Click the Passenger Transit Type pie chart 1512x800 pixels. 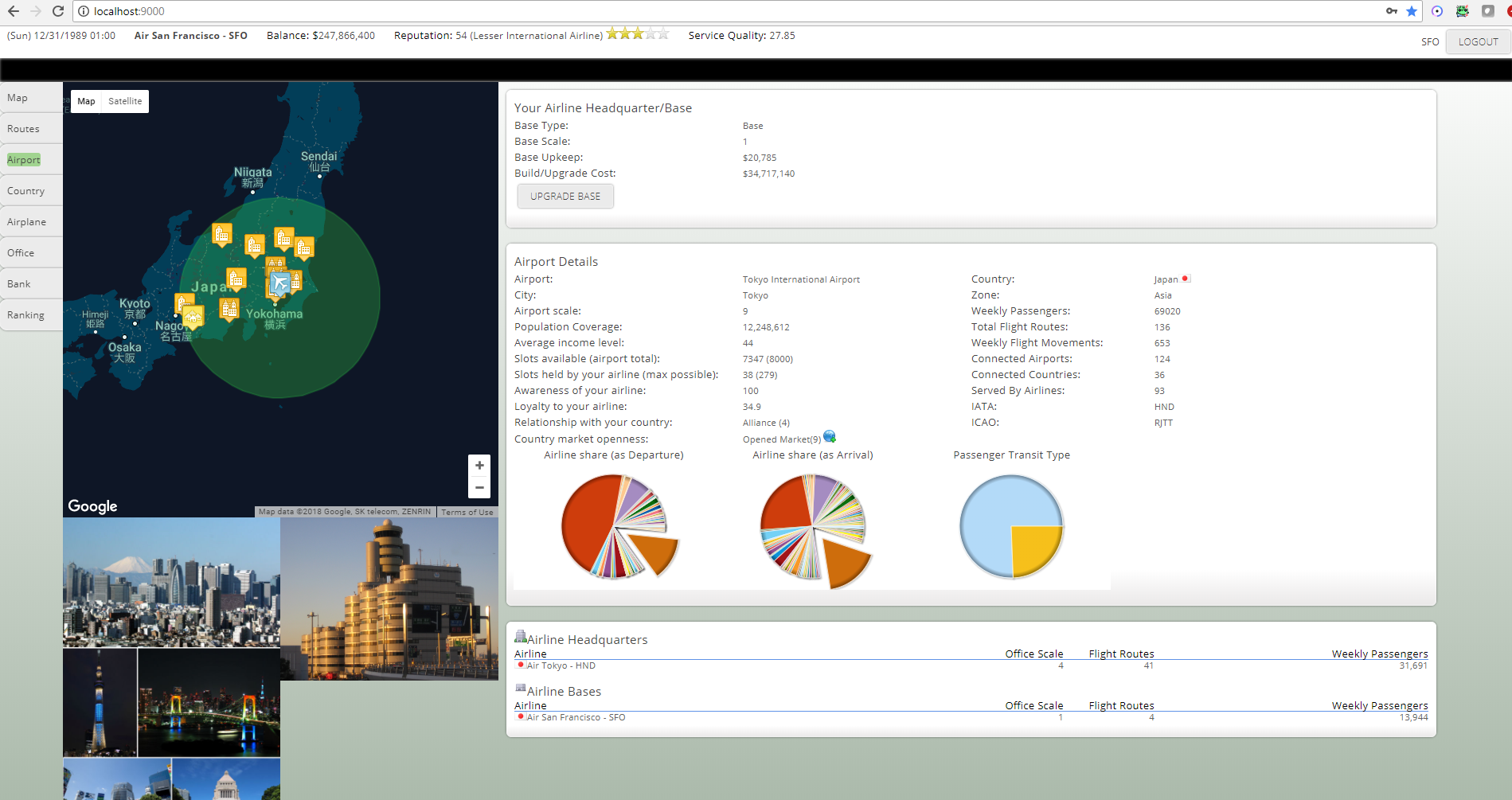(x=1011, y=526)
